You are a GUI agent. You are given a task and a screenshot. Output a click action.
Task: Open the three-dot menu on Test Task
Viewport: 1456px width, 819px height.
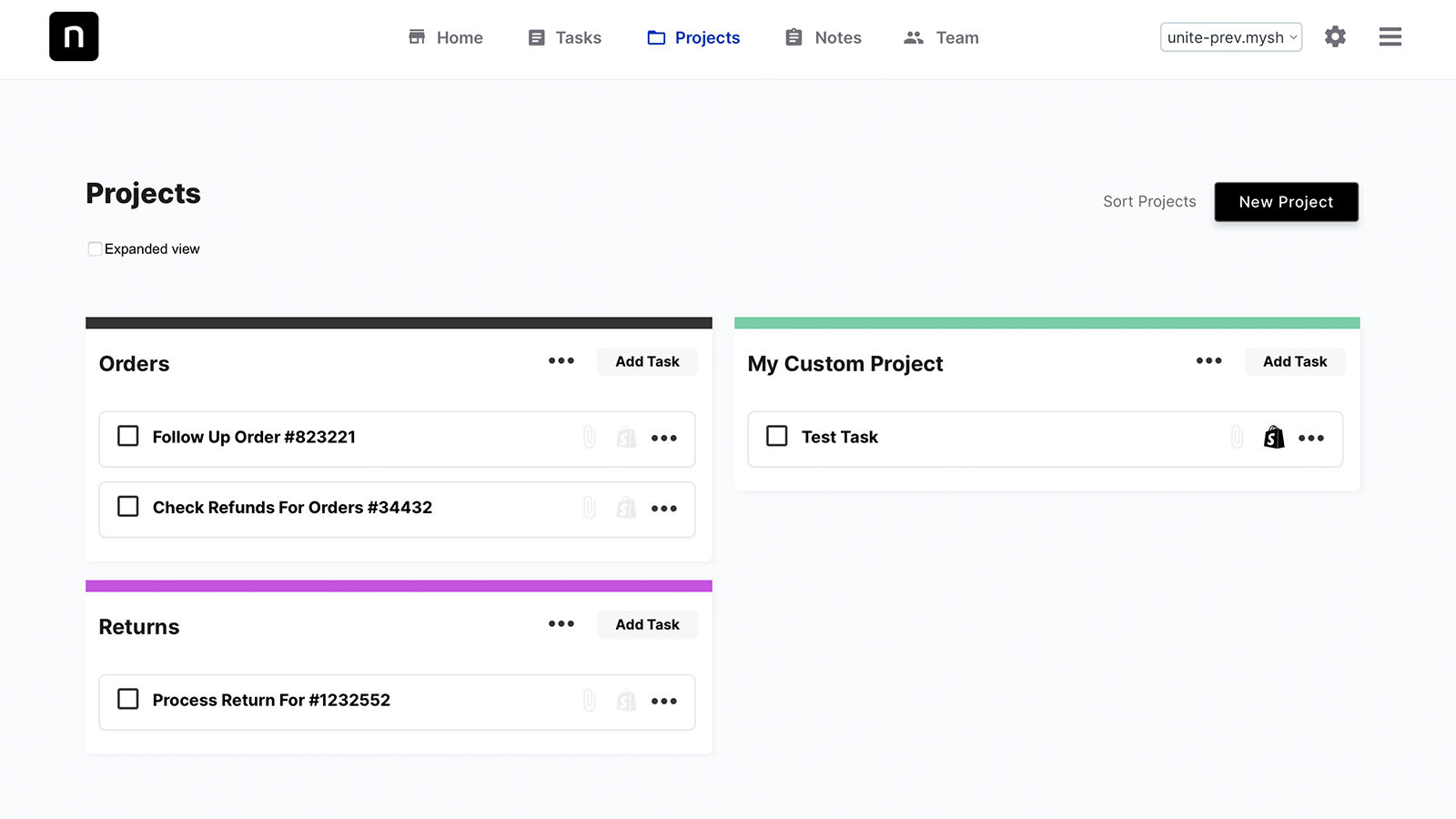1311,438
